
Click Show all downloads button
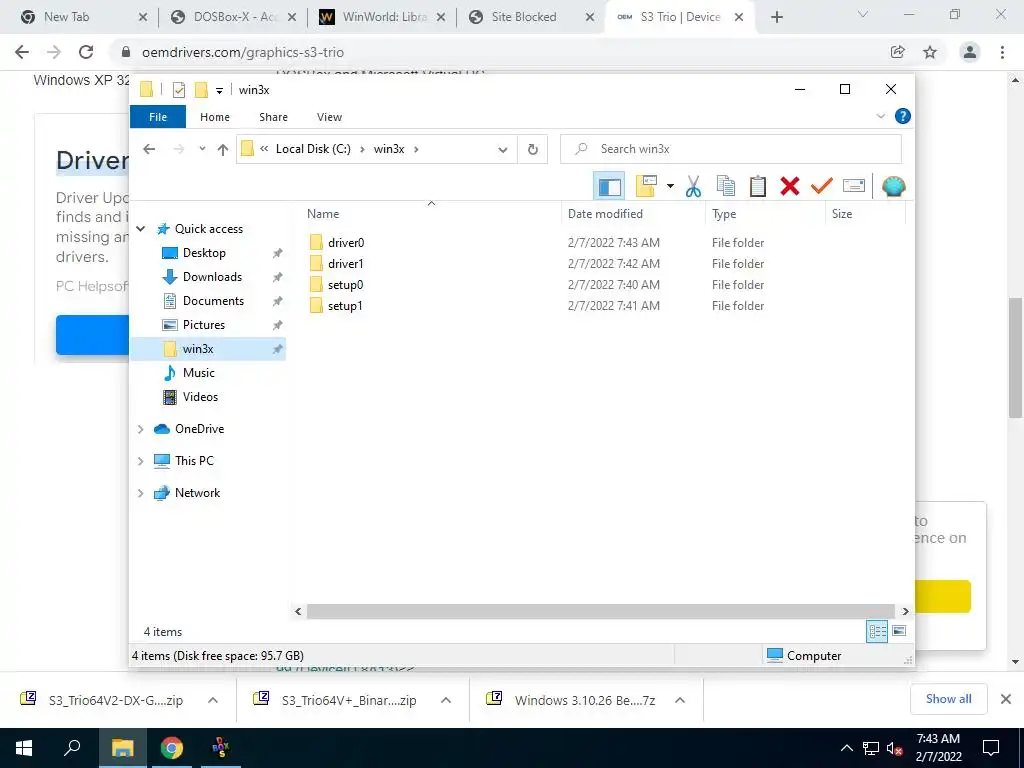tap(948, 699)
